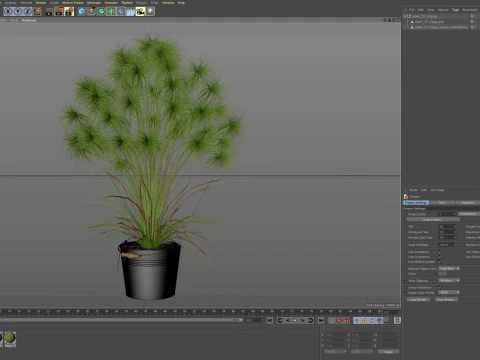
Task: Click the timeline preview range slider bar
Action: 121,320
